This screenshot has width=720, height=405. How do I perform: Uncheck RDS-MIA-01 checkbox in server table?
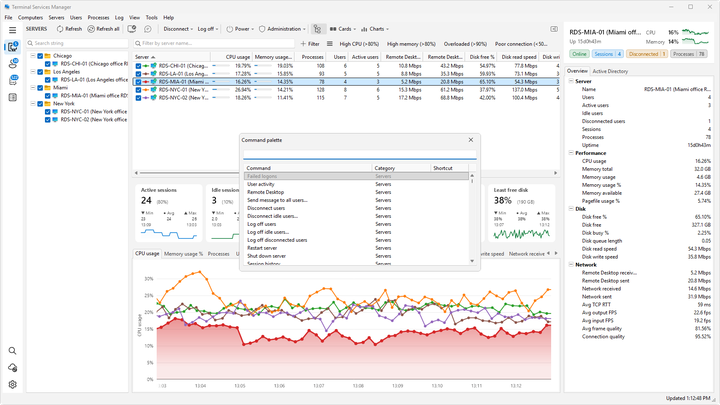click(138, 82)
